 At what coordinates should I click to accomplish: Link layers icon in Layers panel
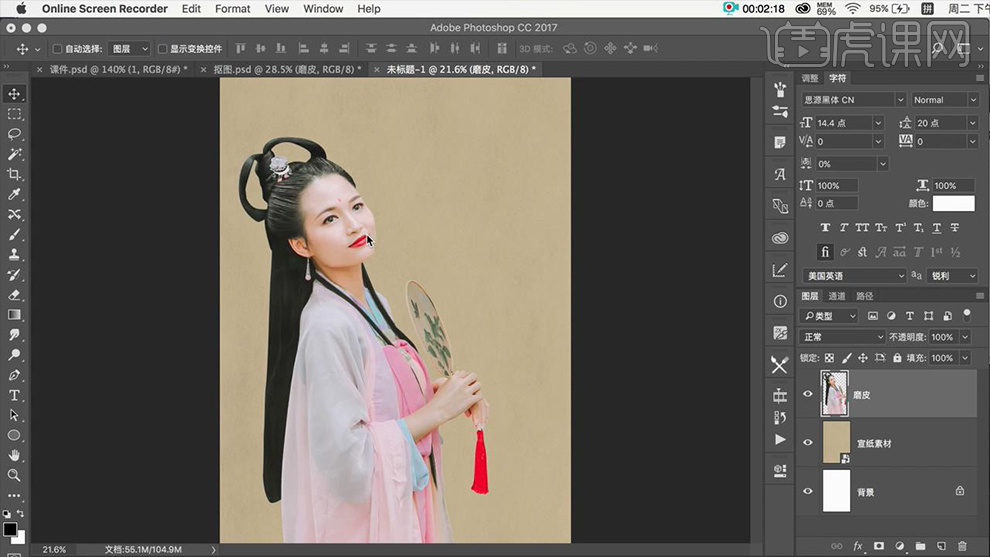837,546
